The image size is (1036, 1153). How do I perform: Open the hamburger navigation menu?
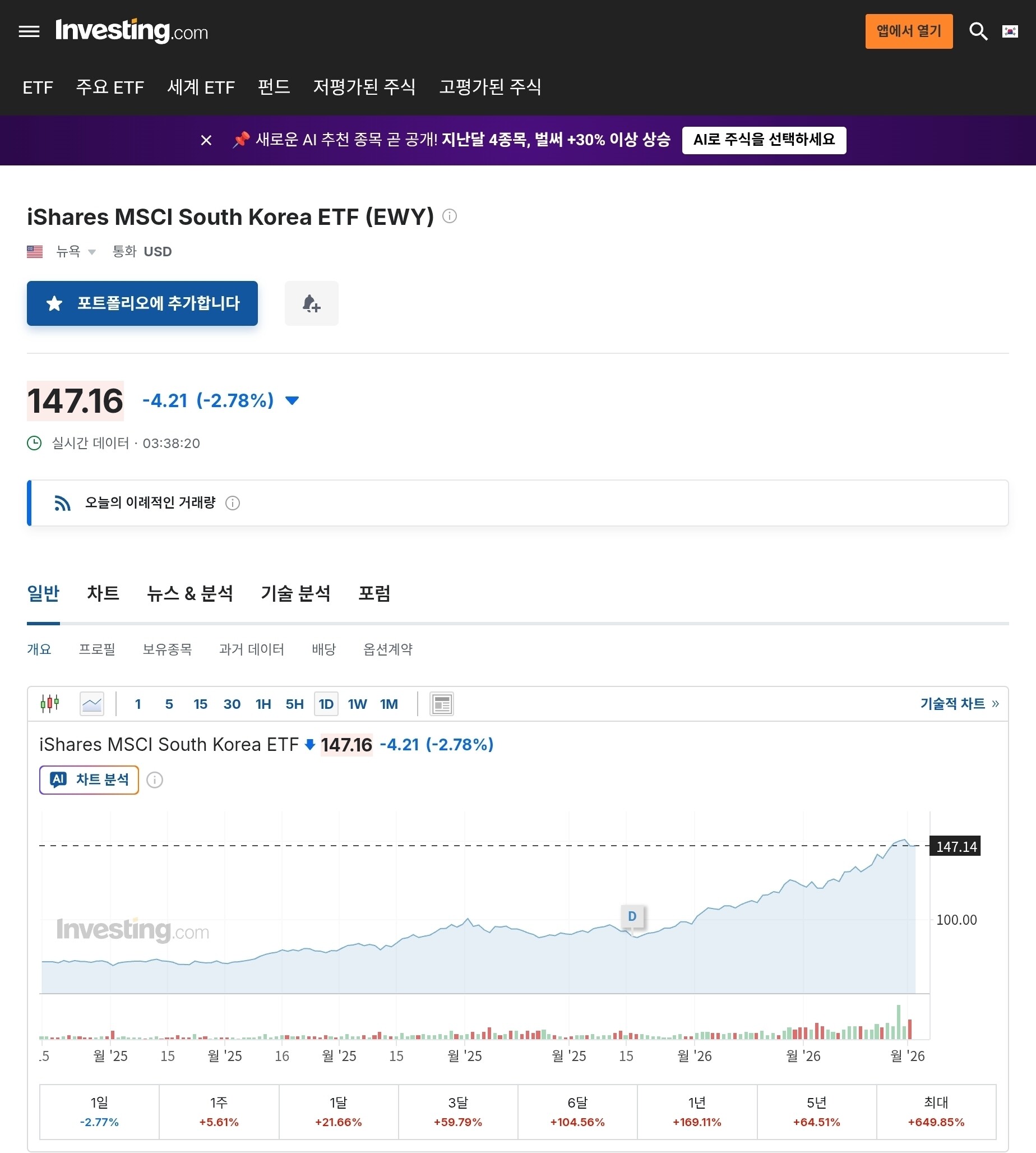29,31
